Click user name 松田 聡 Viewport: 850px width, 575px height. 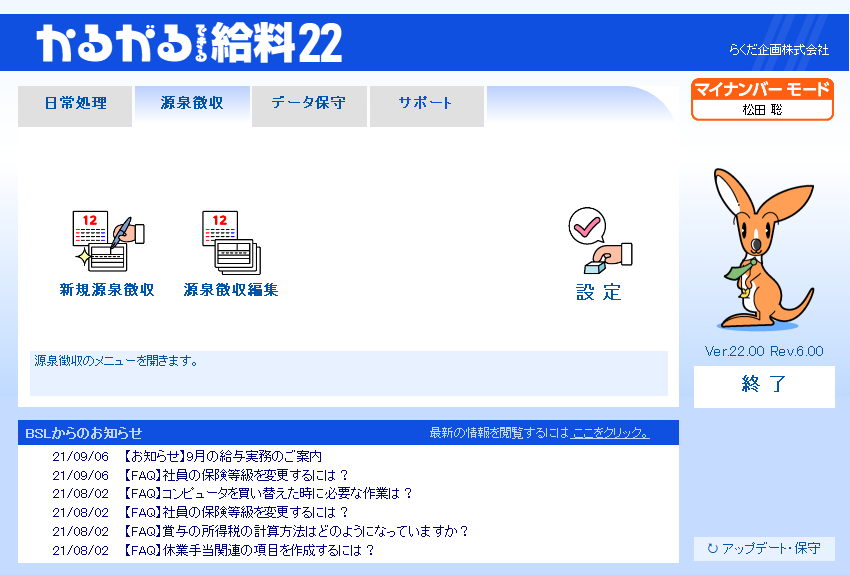point(762,110)
